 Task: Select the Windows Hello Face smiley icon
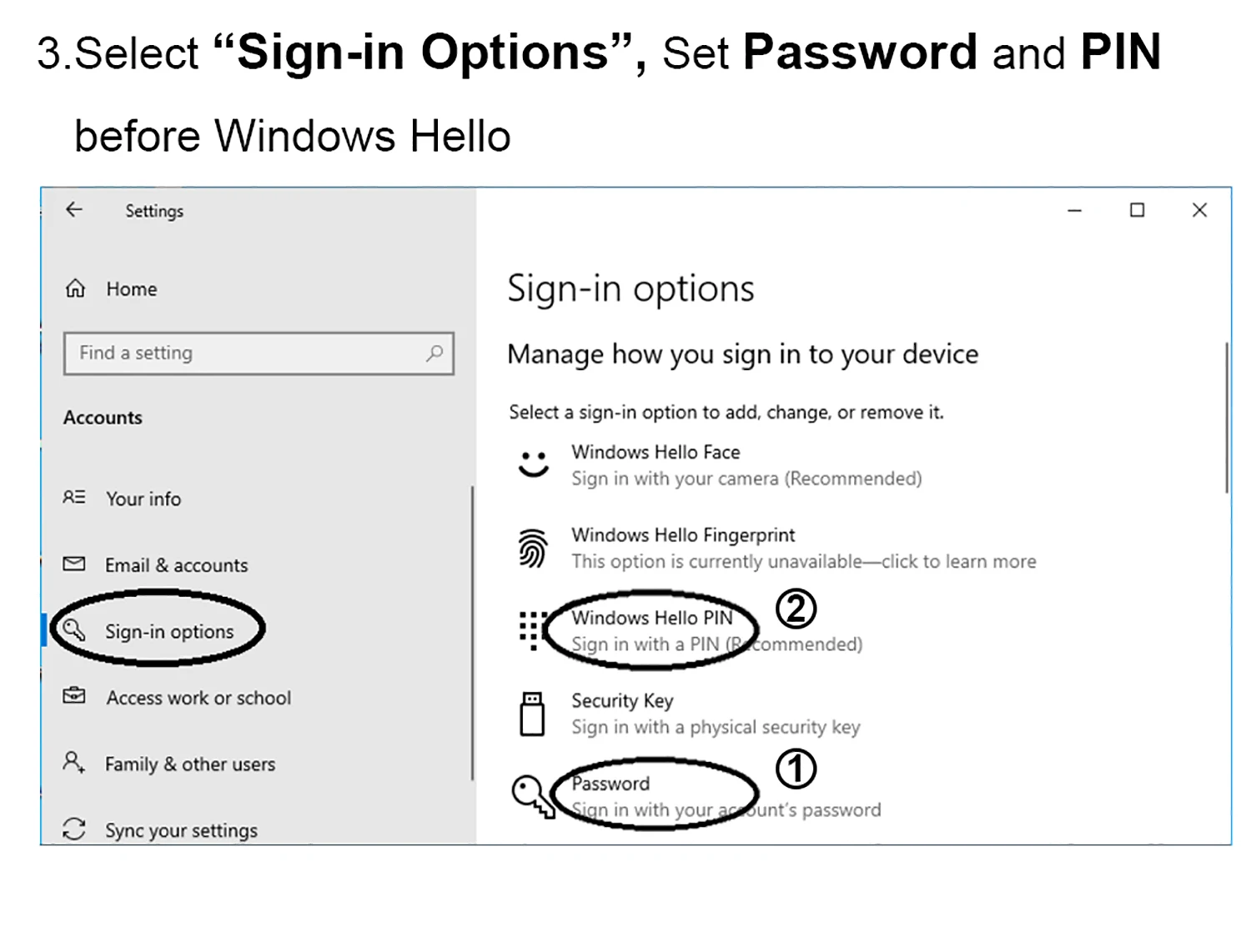coord(532,464)
